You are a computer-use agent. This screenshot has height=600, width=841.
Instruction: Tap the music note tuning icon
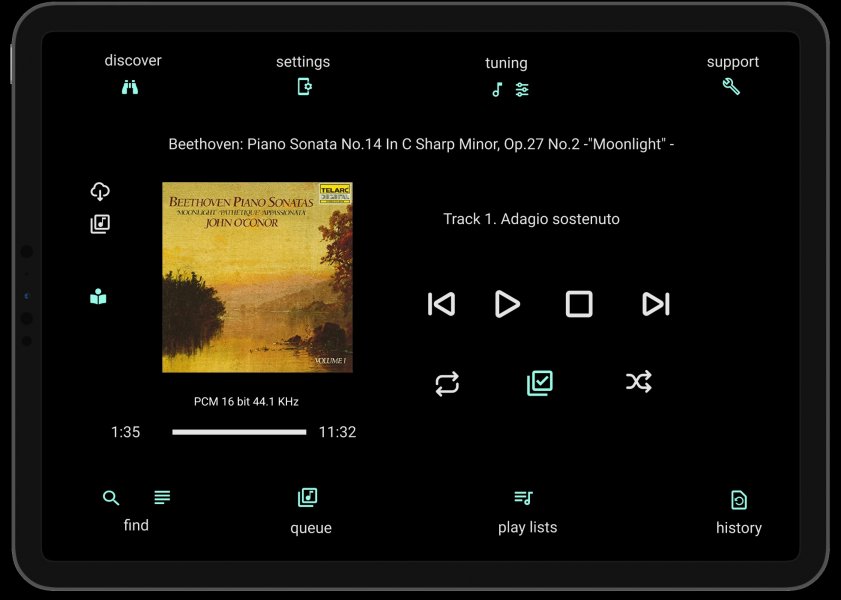(498, 90)
